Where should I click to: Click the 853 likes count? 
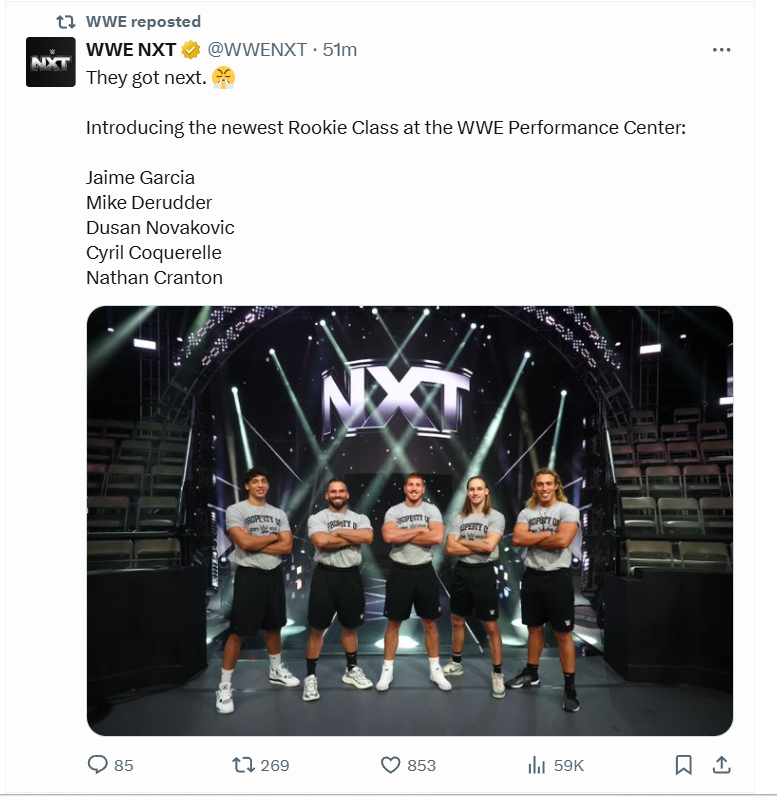pyautogui.click(x=421, y=765)
